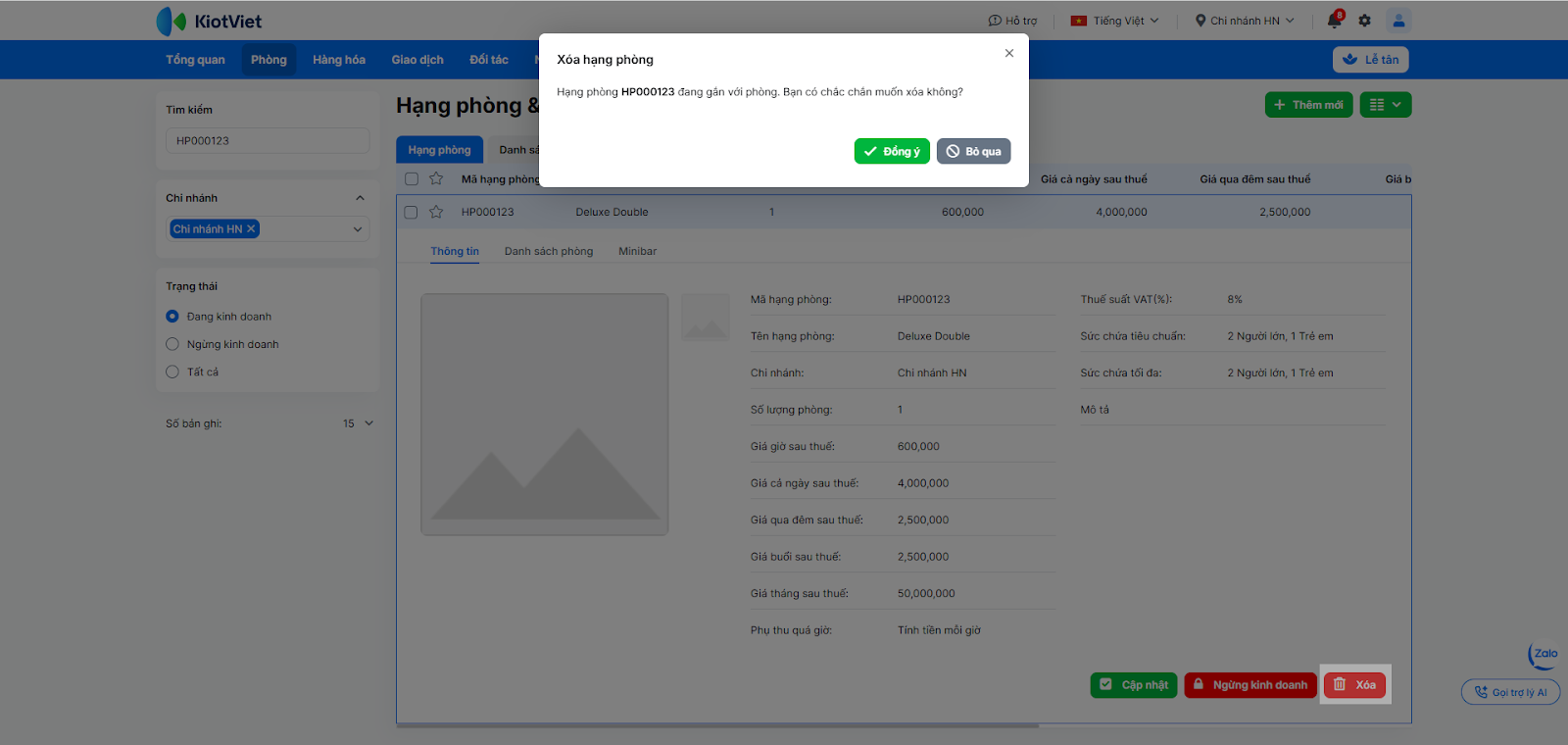Click the Giá cả ngày sau thuế column header
Viewport: 1568px width, 745px height.
(x=1094, y=179)
